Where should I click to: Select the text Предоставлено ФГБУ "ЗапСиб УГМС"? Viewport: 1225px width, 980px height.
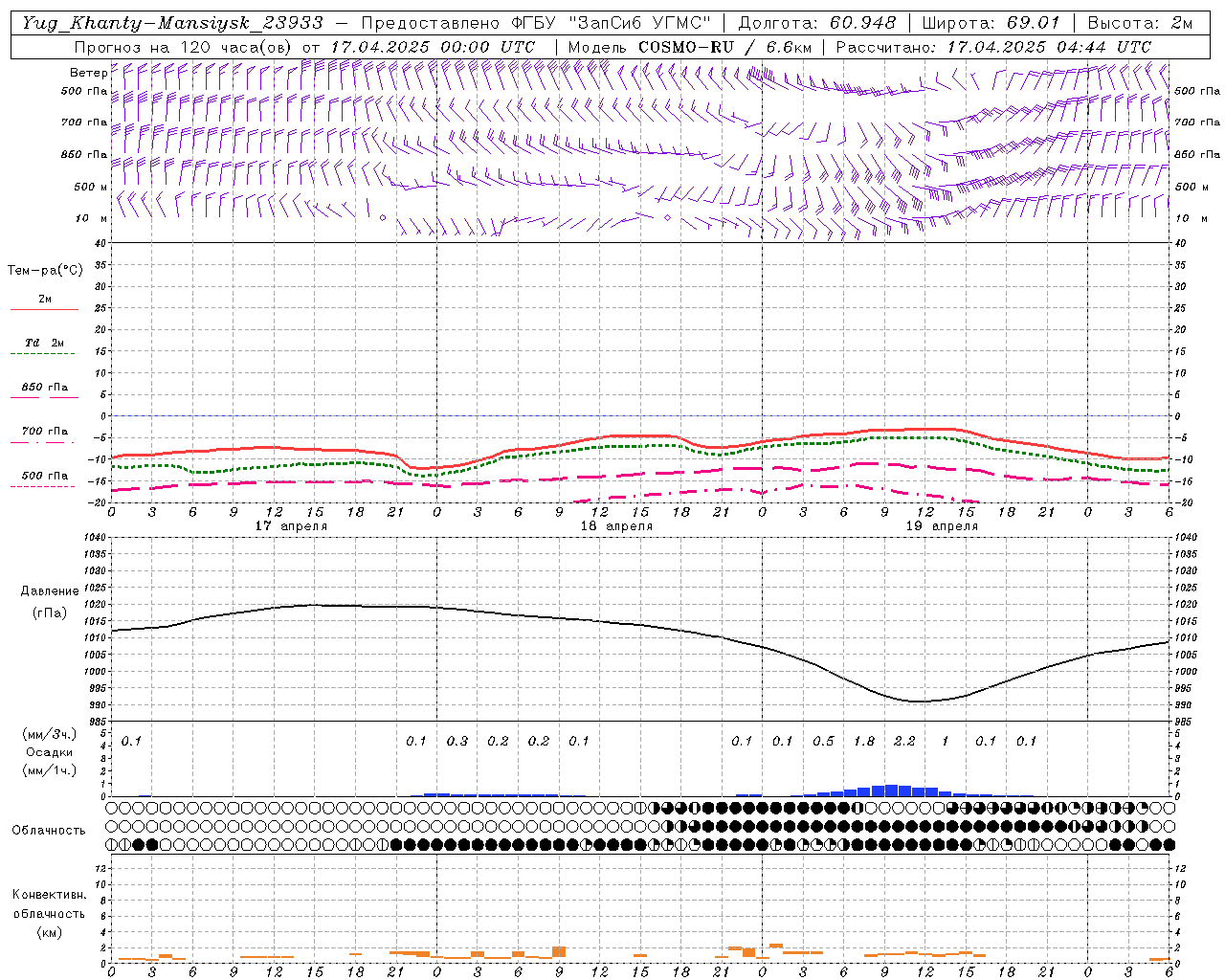(536, 23)
